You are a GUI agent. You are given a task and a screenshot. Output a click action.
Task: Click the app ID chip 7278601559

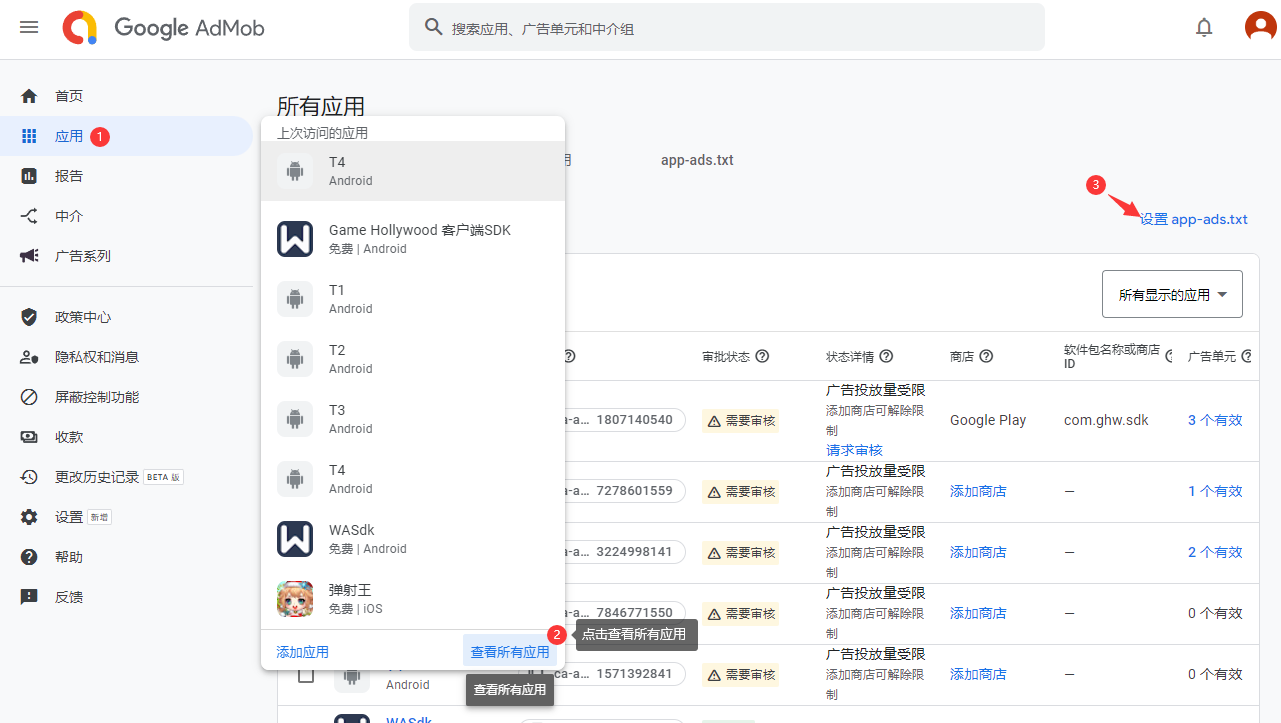point(625,491)
